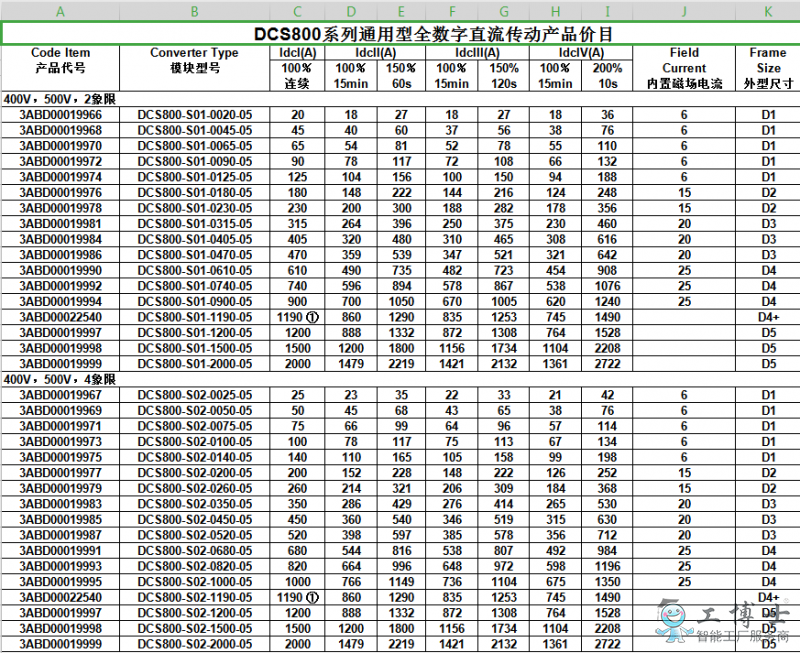Click converter type DCS800-S01-0090-05

click(x=194, y=161)
